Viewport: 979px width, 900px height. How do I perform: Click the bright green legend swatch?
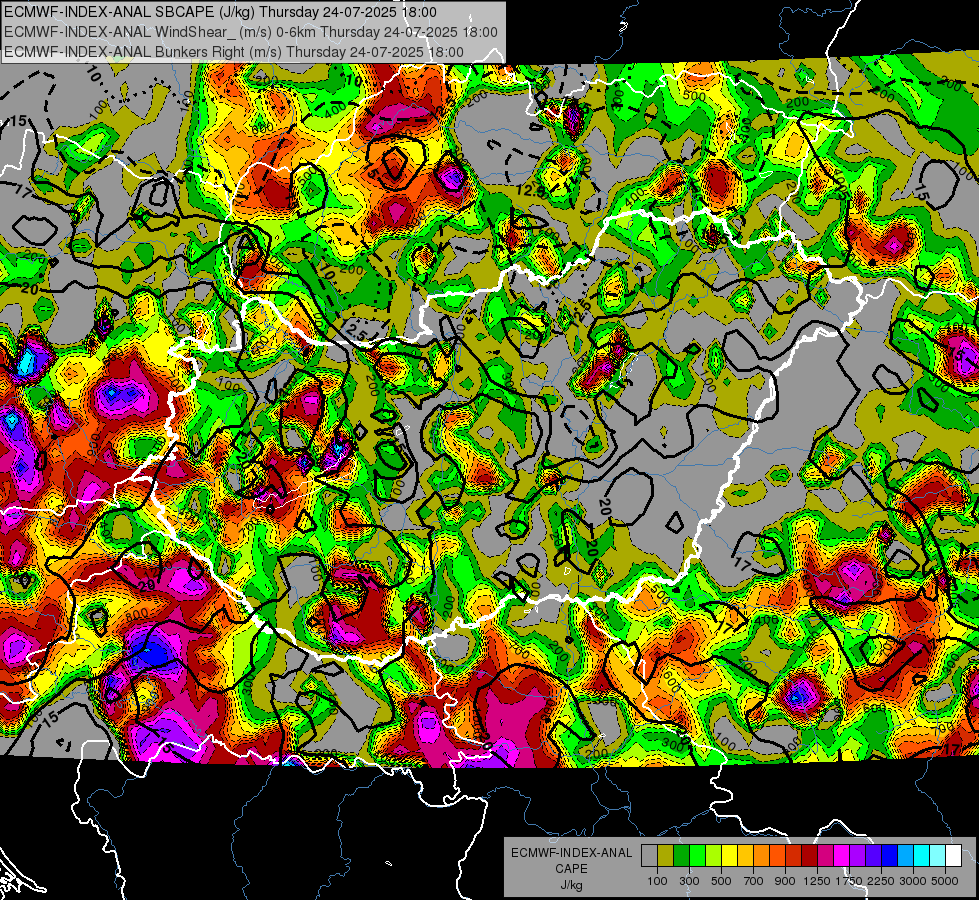(x=697, y=856)
